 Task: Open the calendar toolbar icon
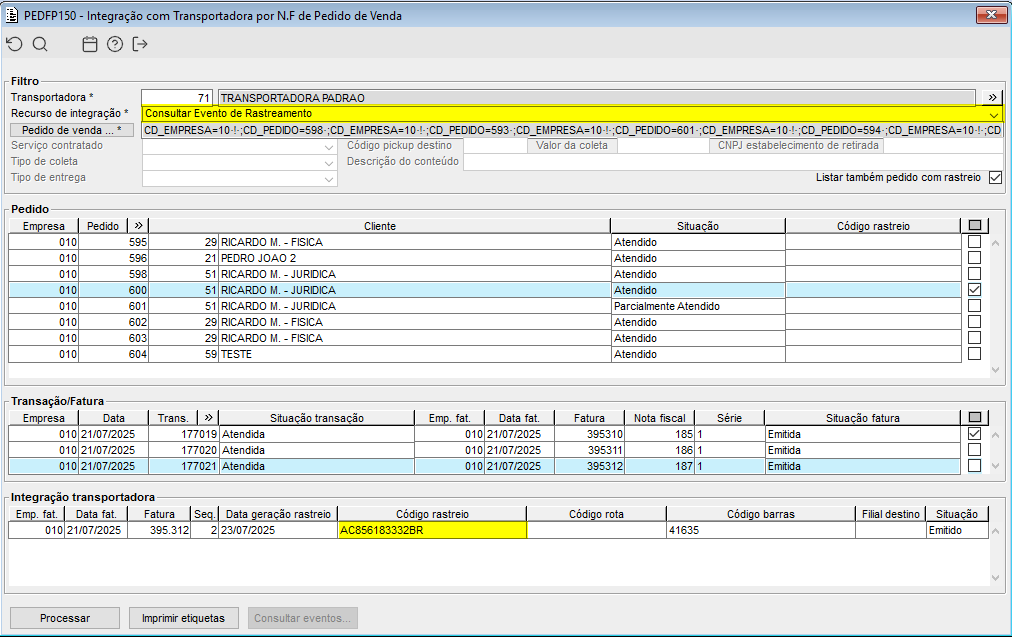click(90, 44)
